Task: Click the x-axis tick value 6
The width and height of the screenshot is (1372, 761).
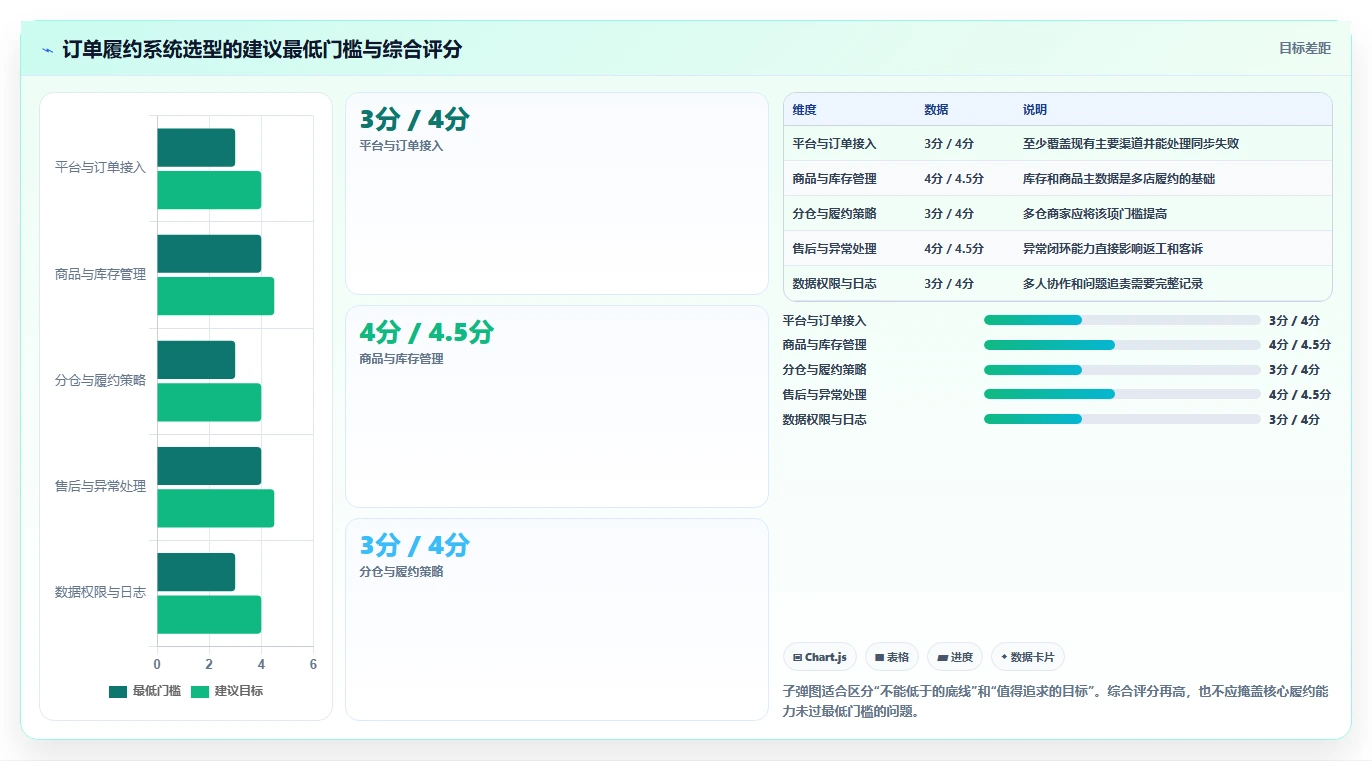Action: point(313,664)
